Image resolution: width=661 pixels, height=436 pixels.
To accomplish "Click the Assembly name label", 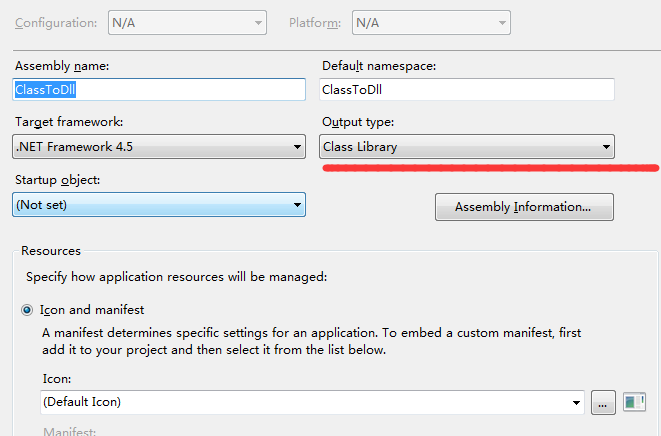I will (x=62, y=66).
